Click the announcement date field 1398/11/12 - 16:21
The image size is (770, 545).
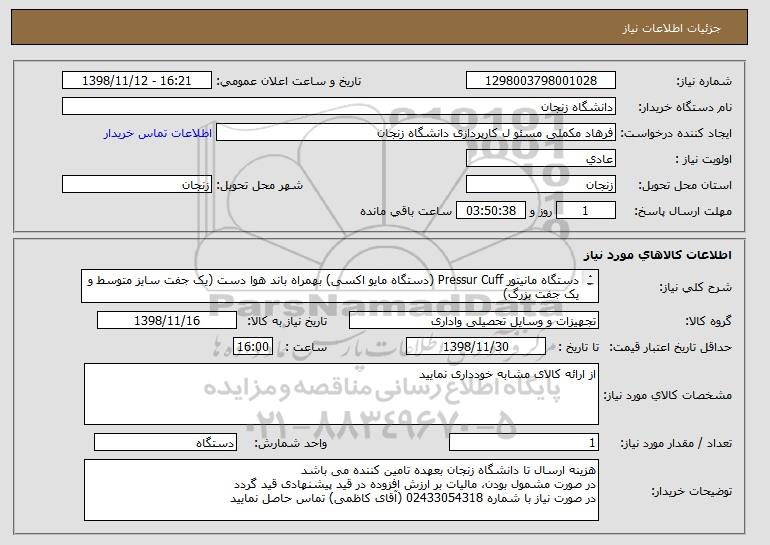(137, 81)
